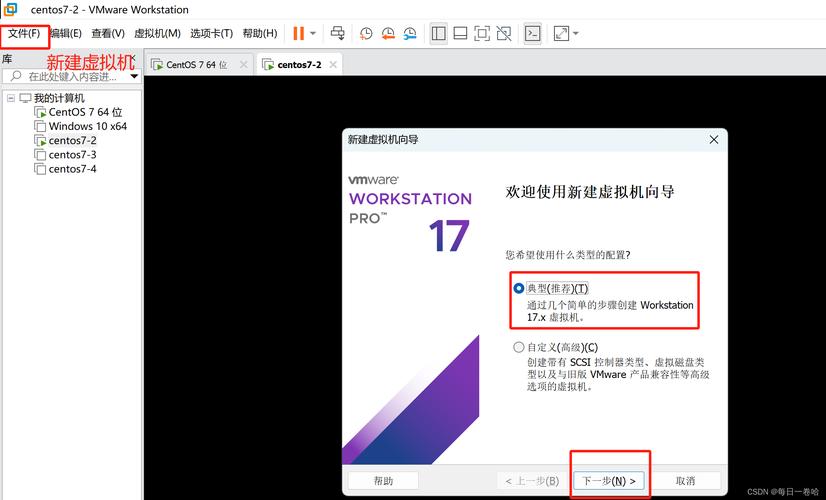
Task: Open Snapshot Manager wrench clock icon
Action: pyautogui.click(x=410, y=34)
